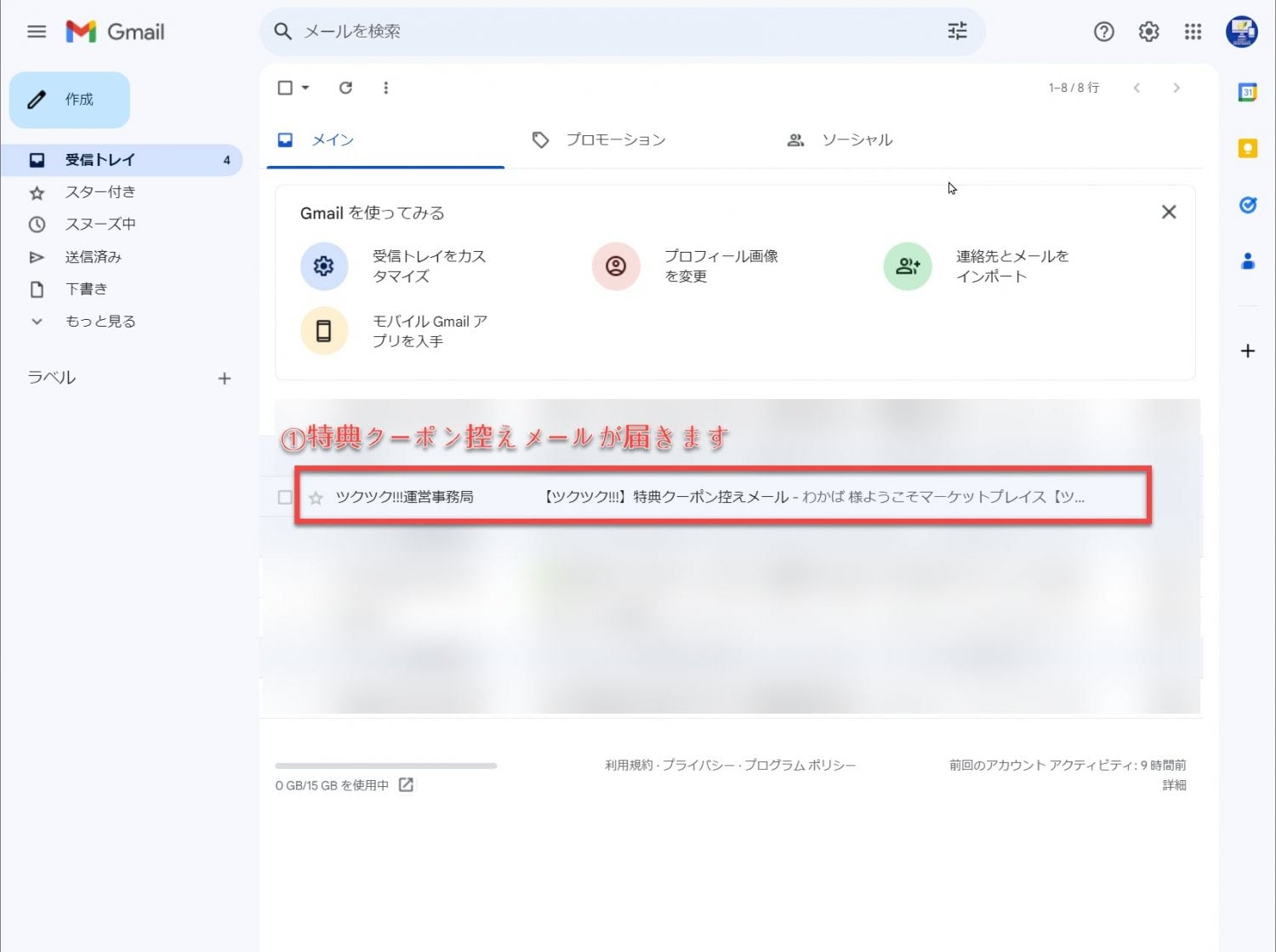Click the help question mark icon
The height and width of the screenshot is (952, 1276).
(1103, 31)
